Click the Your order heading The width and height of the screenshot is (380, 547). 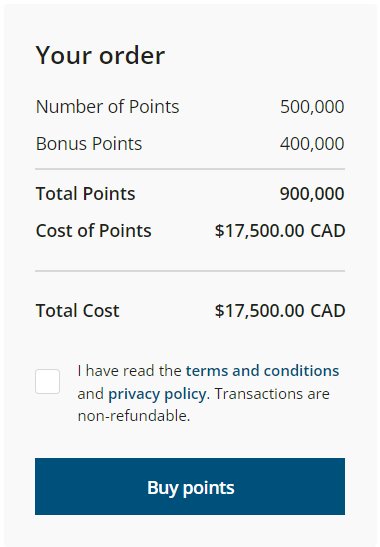click(100, 55)
